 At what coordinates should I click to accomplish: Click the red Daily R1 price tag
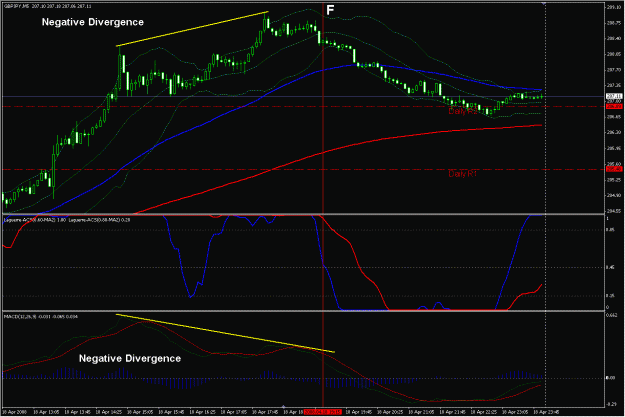pos(614,169)
